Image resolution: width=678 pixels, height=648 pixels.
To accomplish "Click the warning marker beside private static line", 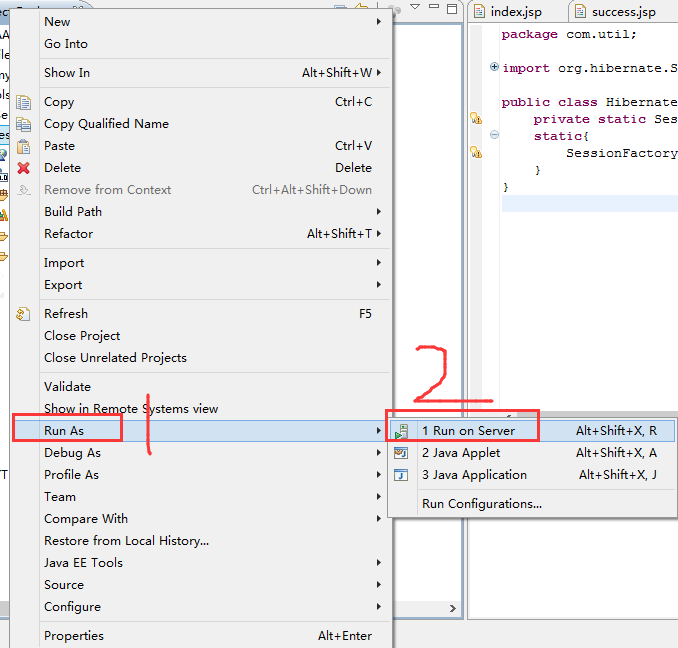I will pos(476,118).
